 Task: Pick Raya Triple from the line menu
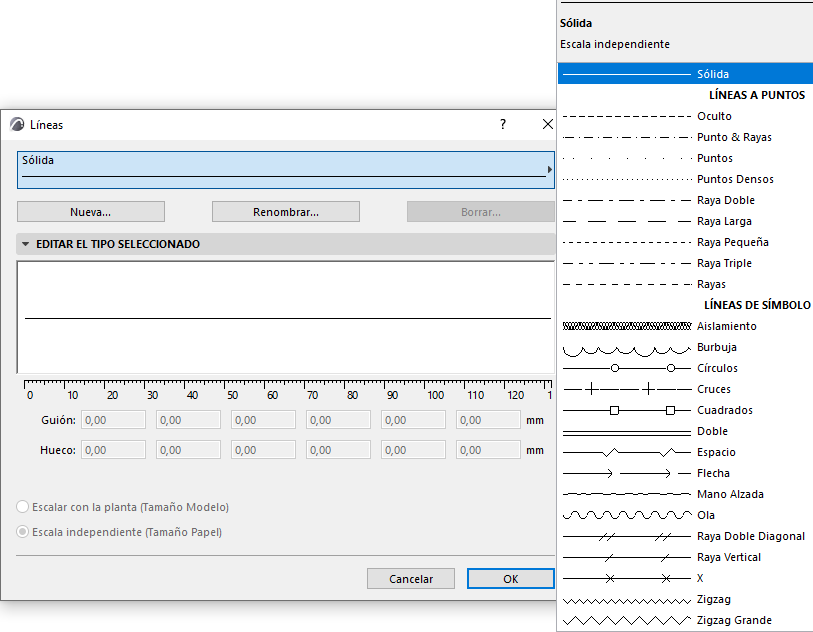(724, 263)
